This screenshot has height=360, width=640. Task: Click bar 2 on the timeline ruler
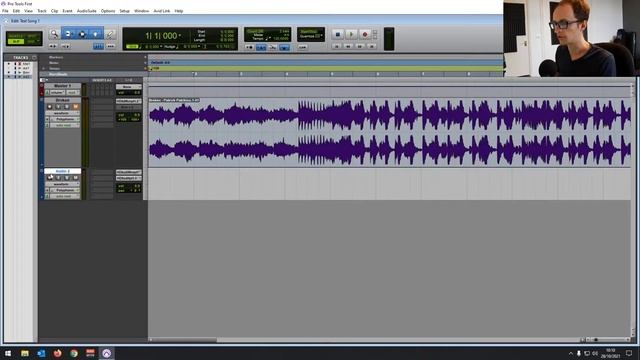tap(196, 74)
